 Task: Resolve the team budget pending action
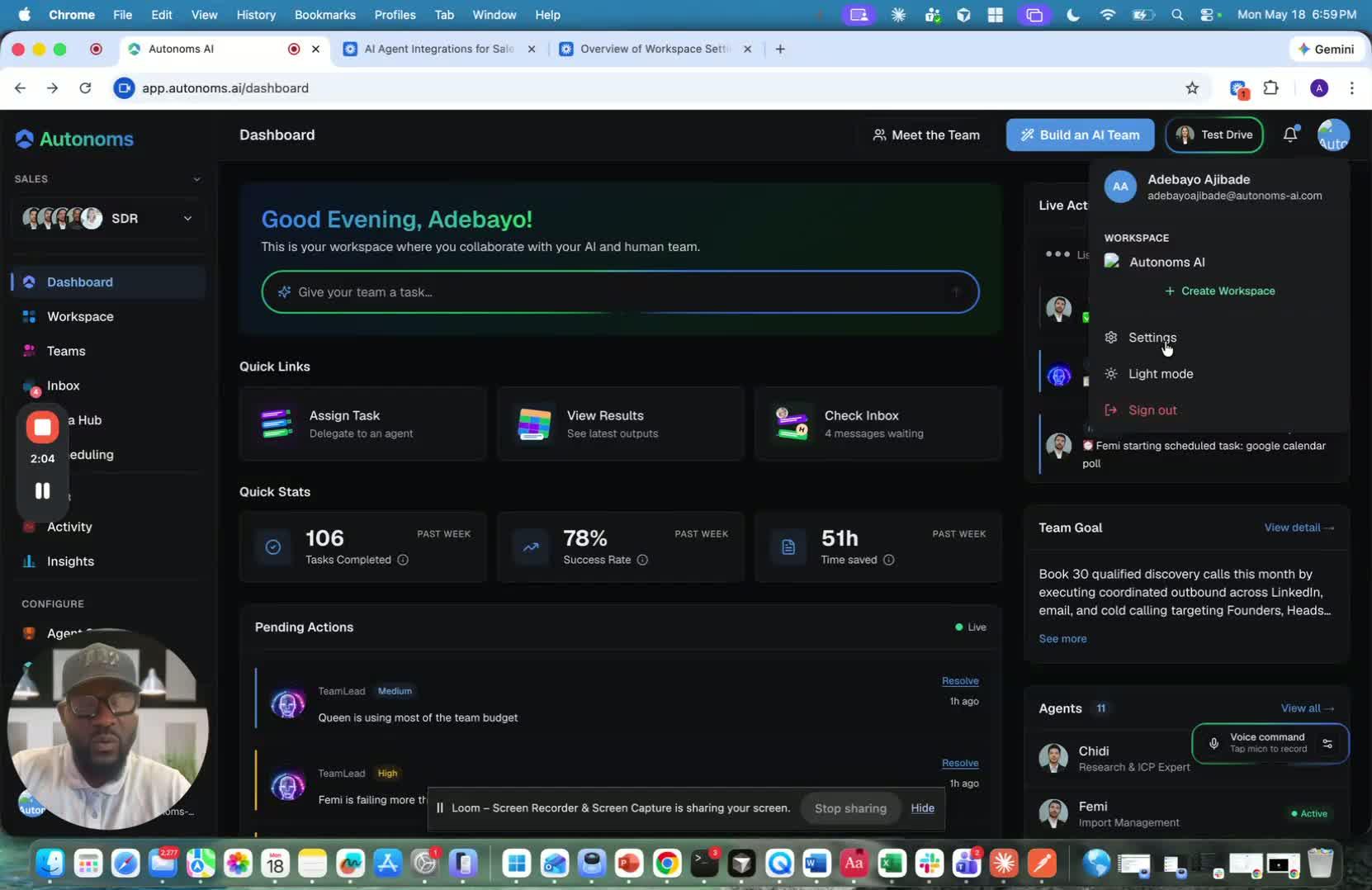(x=960, y=681)
